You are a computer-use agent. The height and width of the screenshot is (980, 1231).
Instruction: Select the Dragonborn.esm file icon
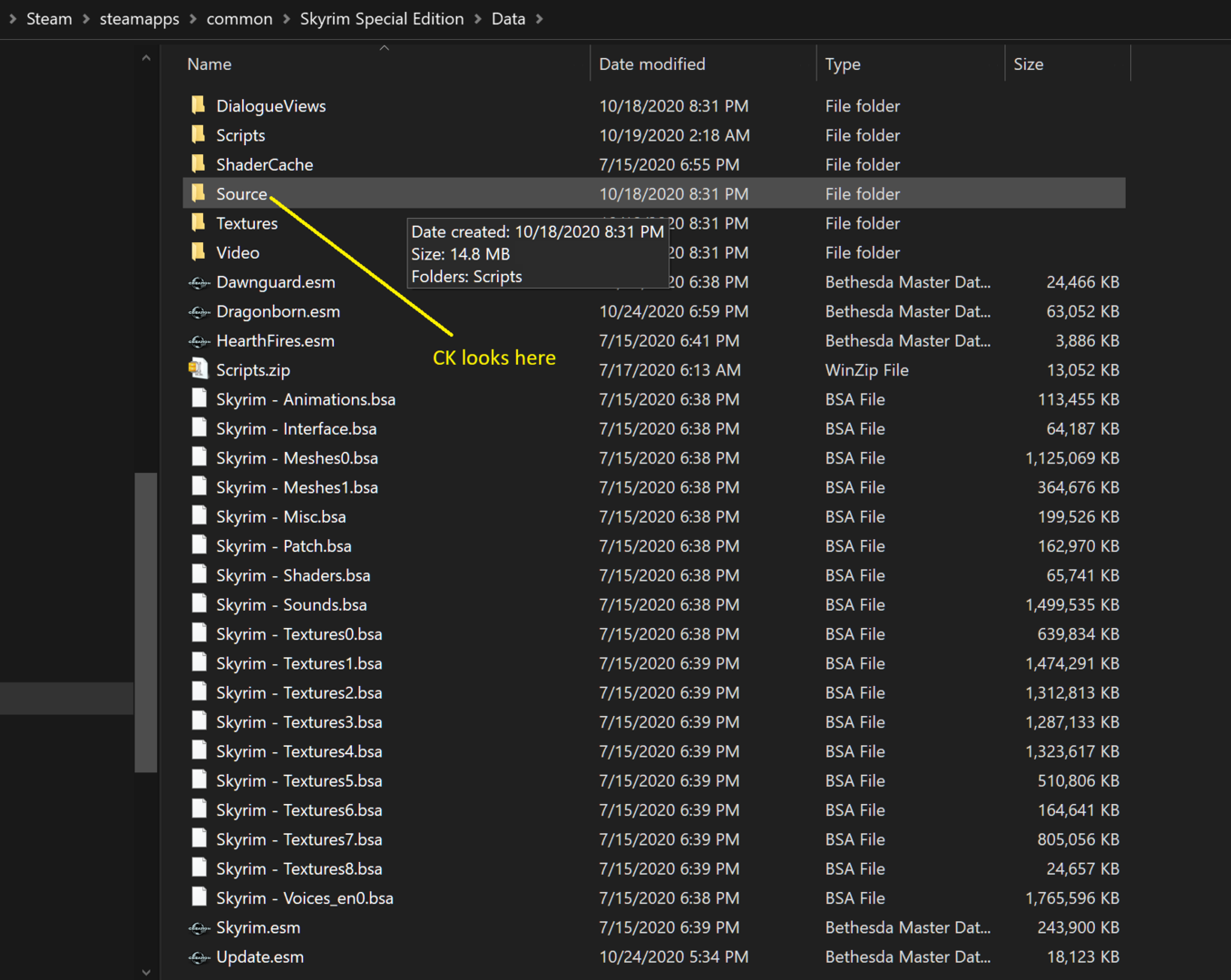199,312
